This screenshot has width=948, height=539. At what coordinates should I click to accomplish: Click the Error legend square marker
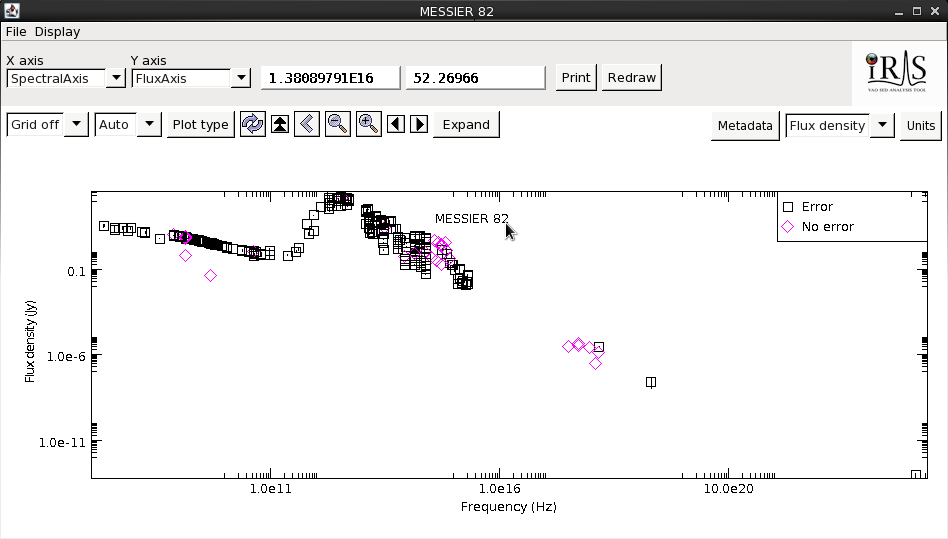pyautogui.click(x=788, y=207)
